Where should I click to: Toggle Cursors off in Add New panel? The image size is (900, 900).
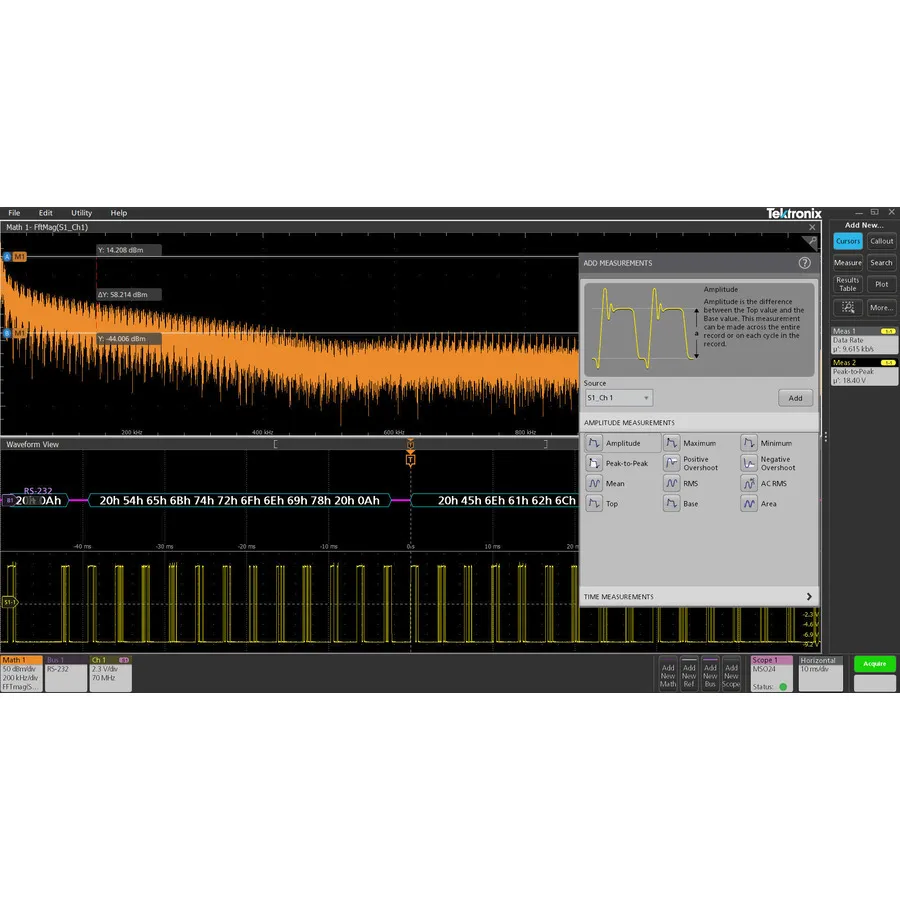pyautogui.click(x=847, y=241)
